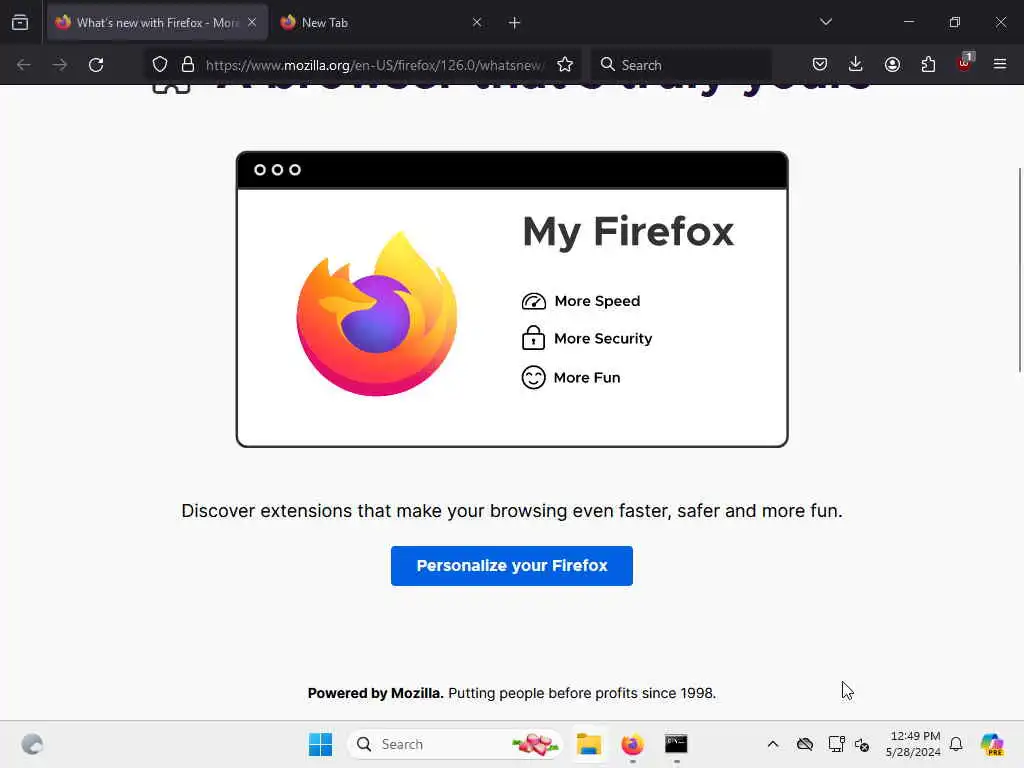Screen dimensions: 1024x768
Task: Close the New Tab tab
Action: [x=477, y=22]
